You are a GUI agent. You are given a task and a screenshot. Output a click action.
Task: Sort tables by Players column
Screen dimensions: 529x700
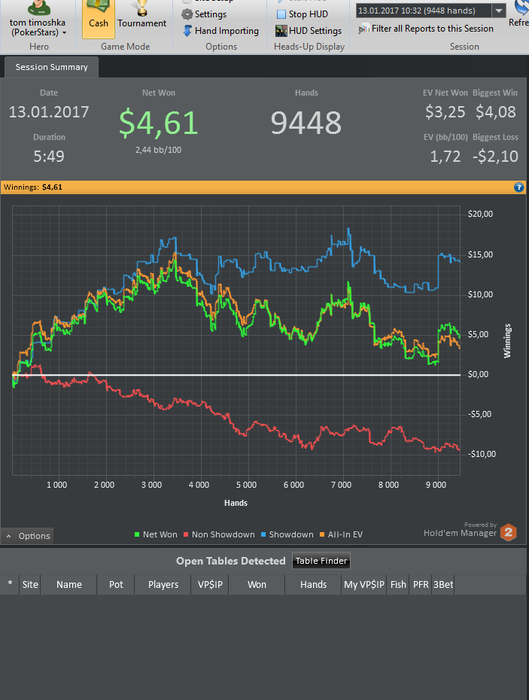coord(163,584)
